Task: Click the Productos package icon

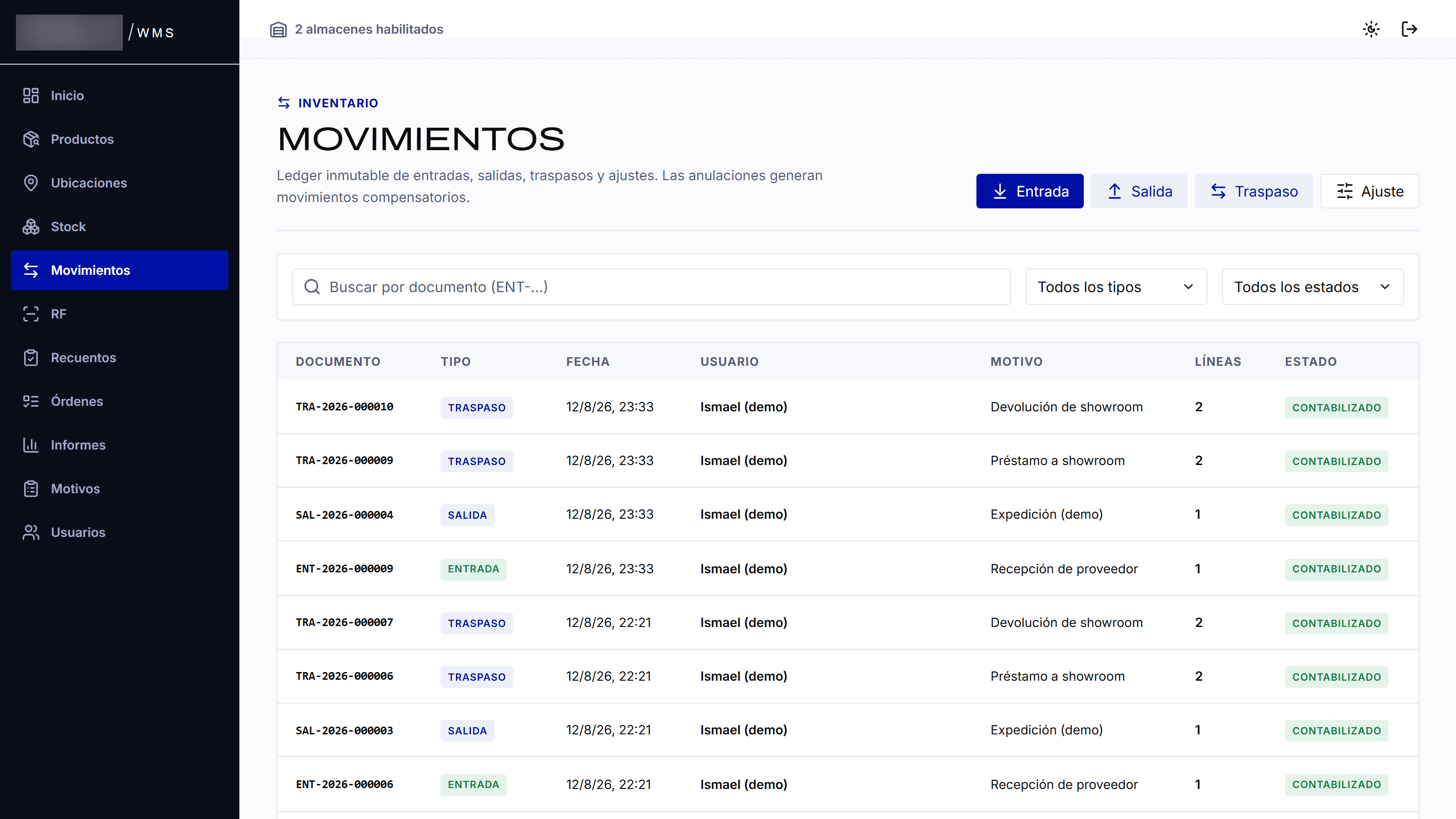Action: pos(30,139)
